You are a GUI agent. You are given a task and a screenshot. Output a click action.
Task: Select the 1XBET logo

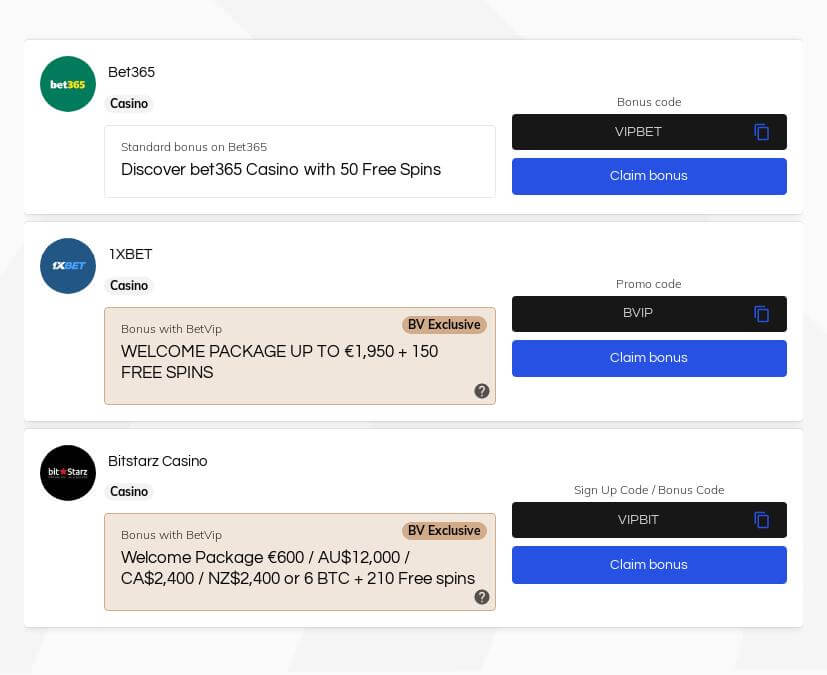[67, 266]
